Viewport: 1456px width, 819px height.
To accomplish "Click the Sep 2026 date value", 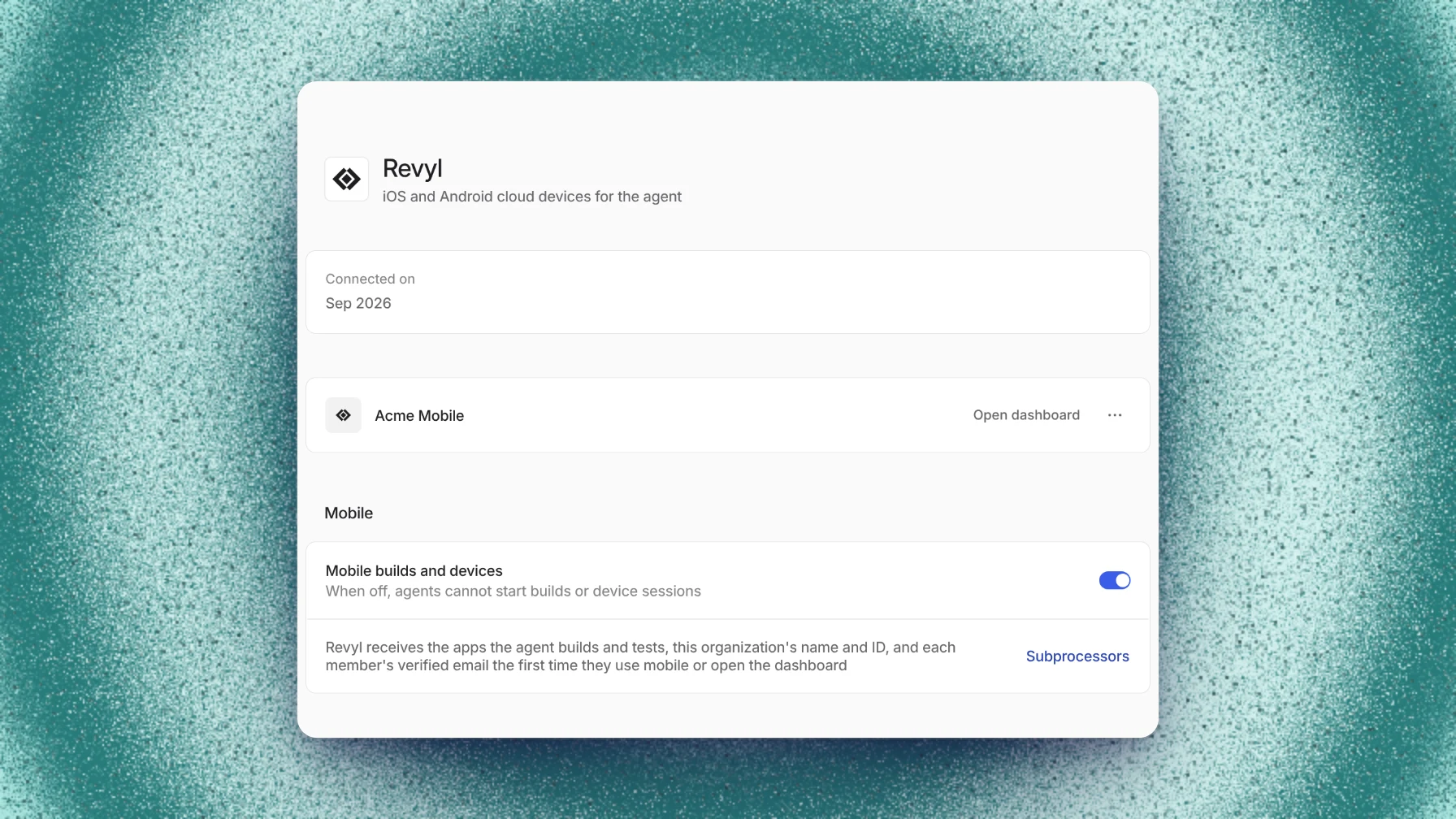I will [x=358, y=303].
